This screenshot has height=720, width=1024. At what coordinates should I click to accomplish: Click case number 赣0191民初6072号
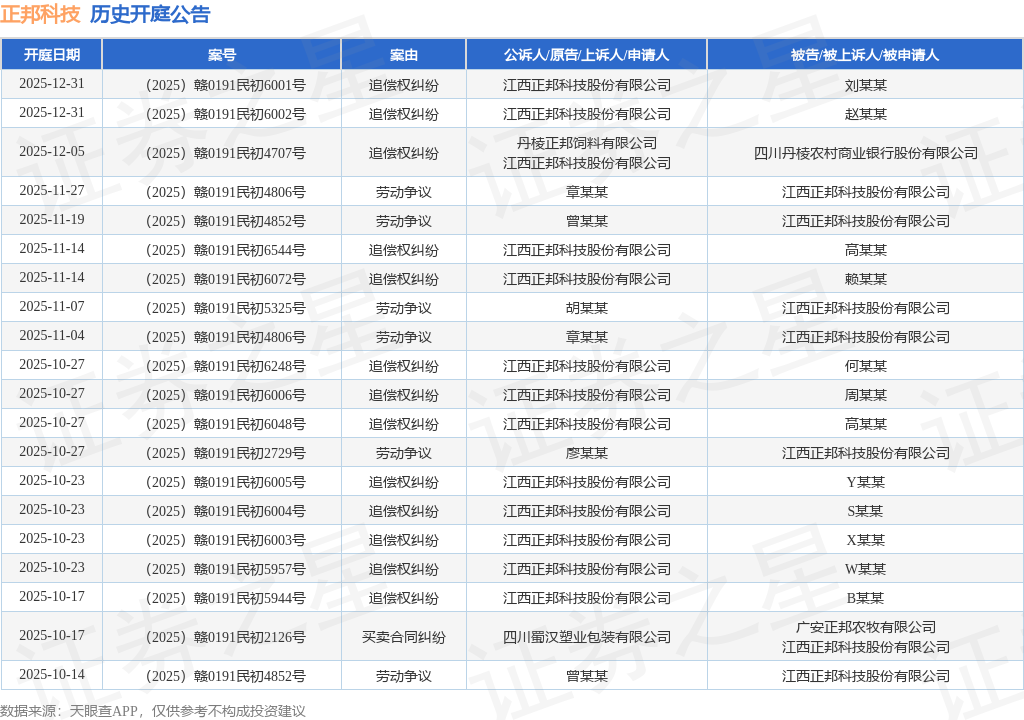[225, 279]
